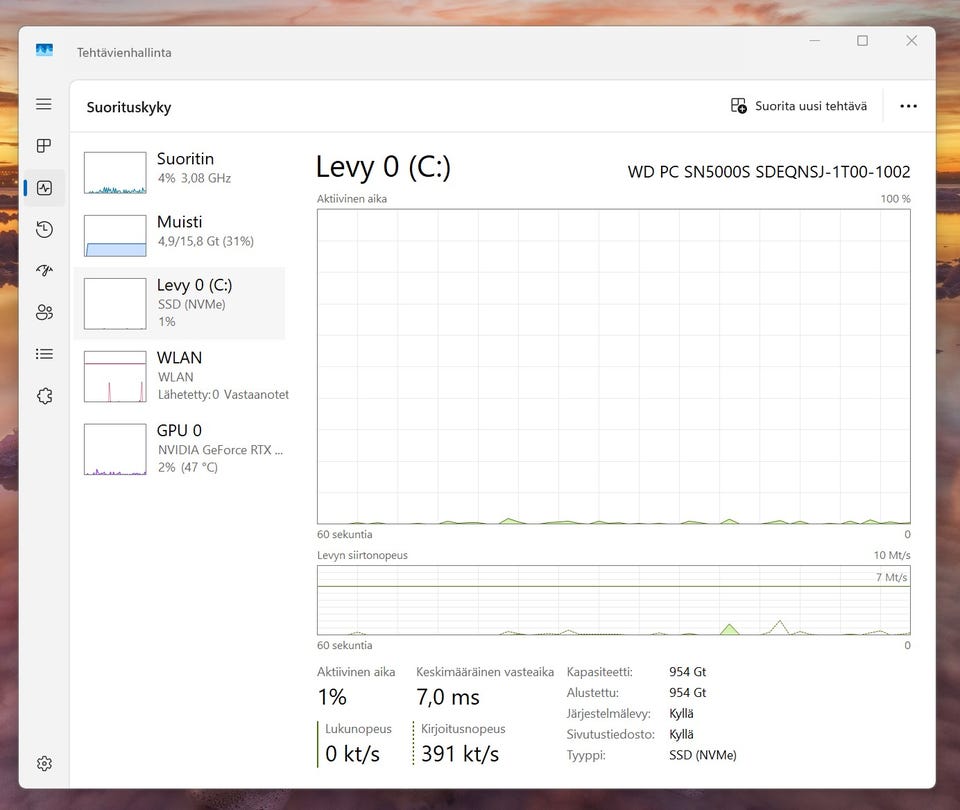Image resolution: width=960 pixels, height=810 pixels.
Task: Select the Performance (Suorituskyky) sidebar icon
Action: [x=44, y=188]
